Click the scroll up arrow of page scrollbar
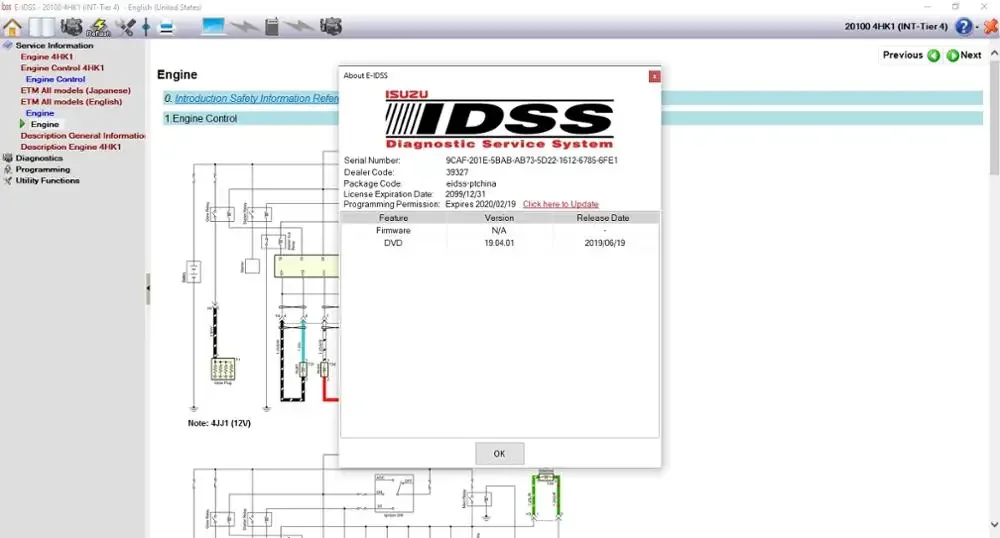This screenshot has width=1000, height=538. (994, 54)
